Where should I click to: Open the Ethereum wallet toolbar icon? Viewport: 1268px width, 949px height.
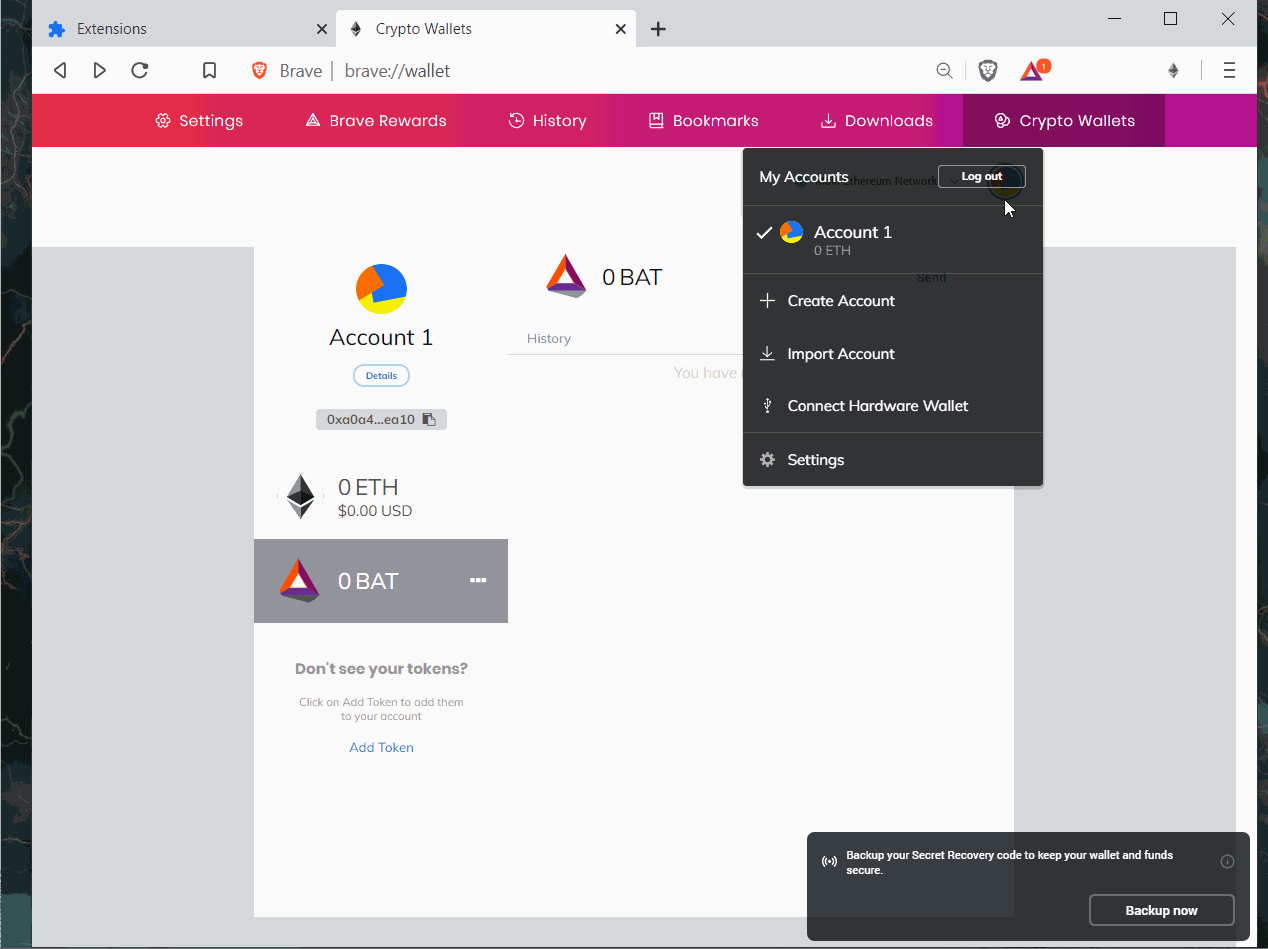pos(1174,70)
